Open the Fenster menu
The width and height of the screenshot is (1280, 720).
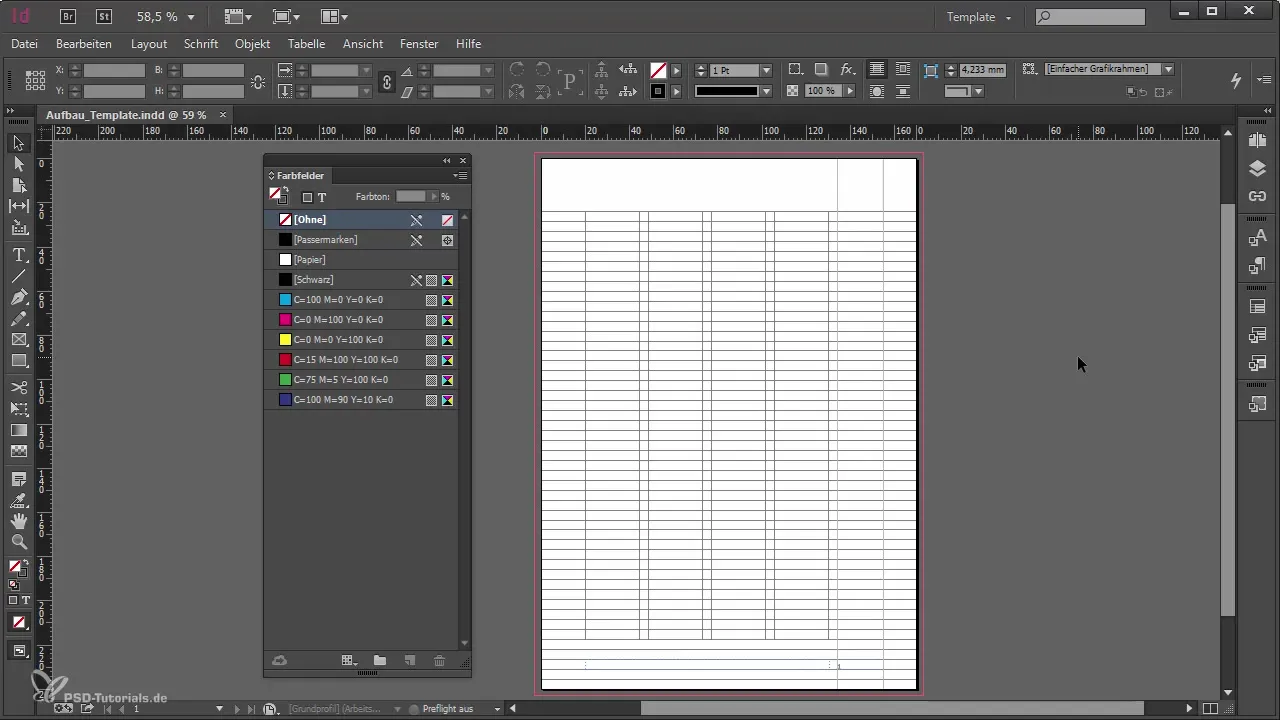pyautogui.click(x=419, y=44)
